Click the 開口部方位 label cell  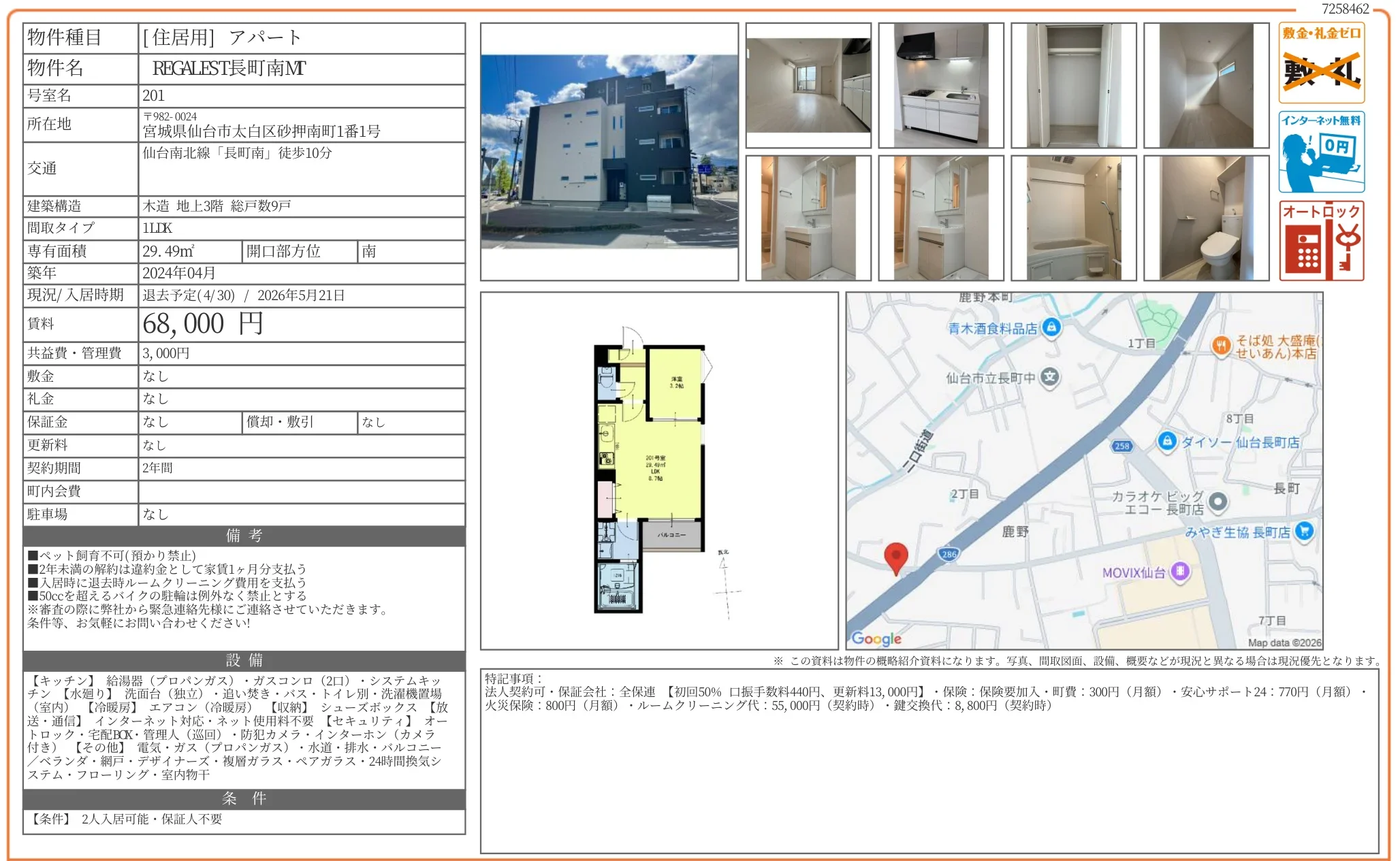(x=300, y=251)
